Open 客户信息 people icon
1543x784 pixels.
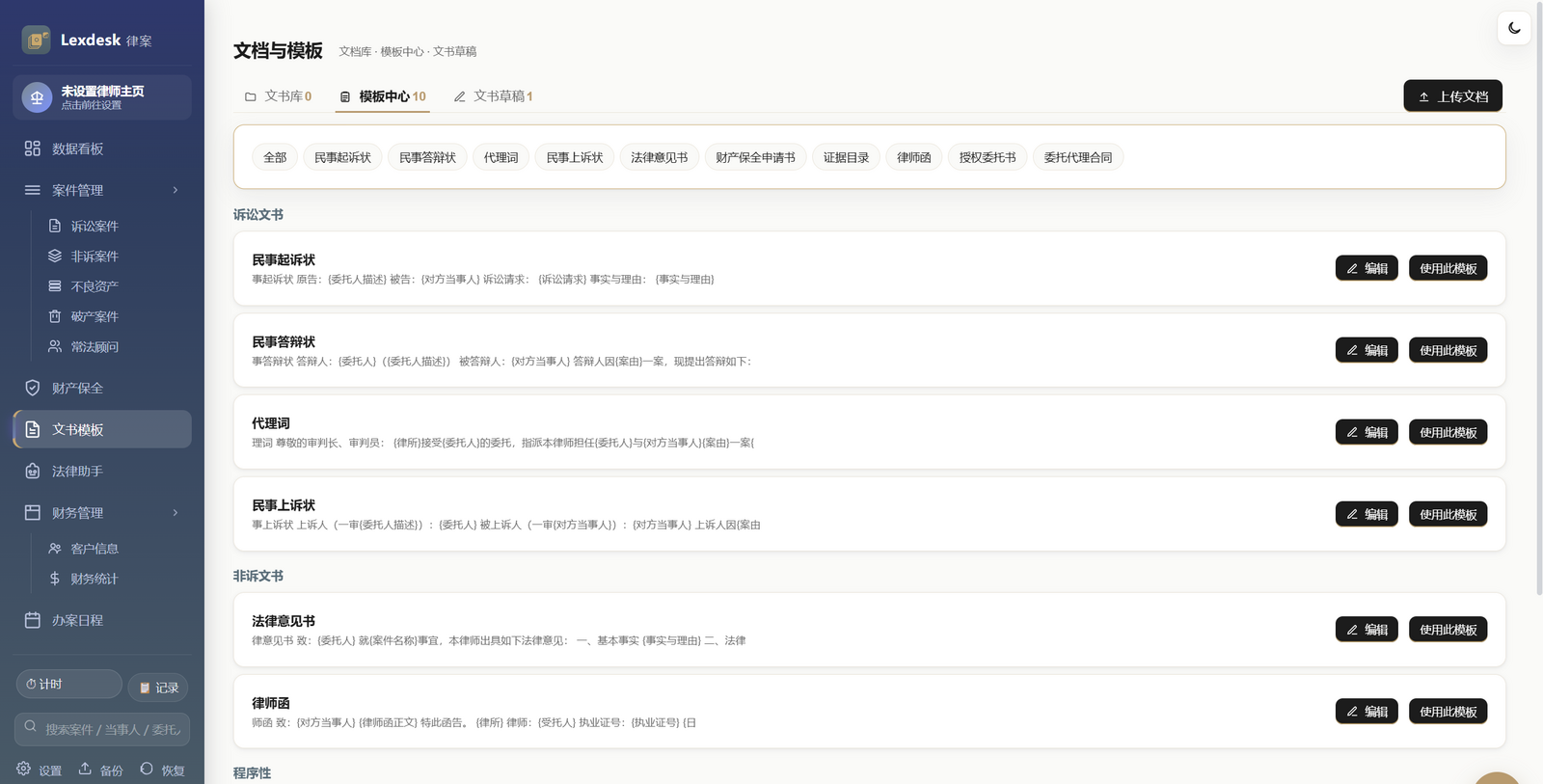pyautogui.click(x=55, y=548)
